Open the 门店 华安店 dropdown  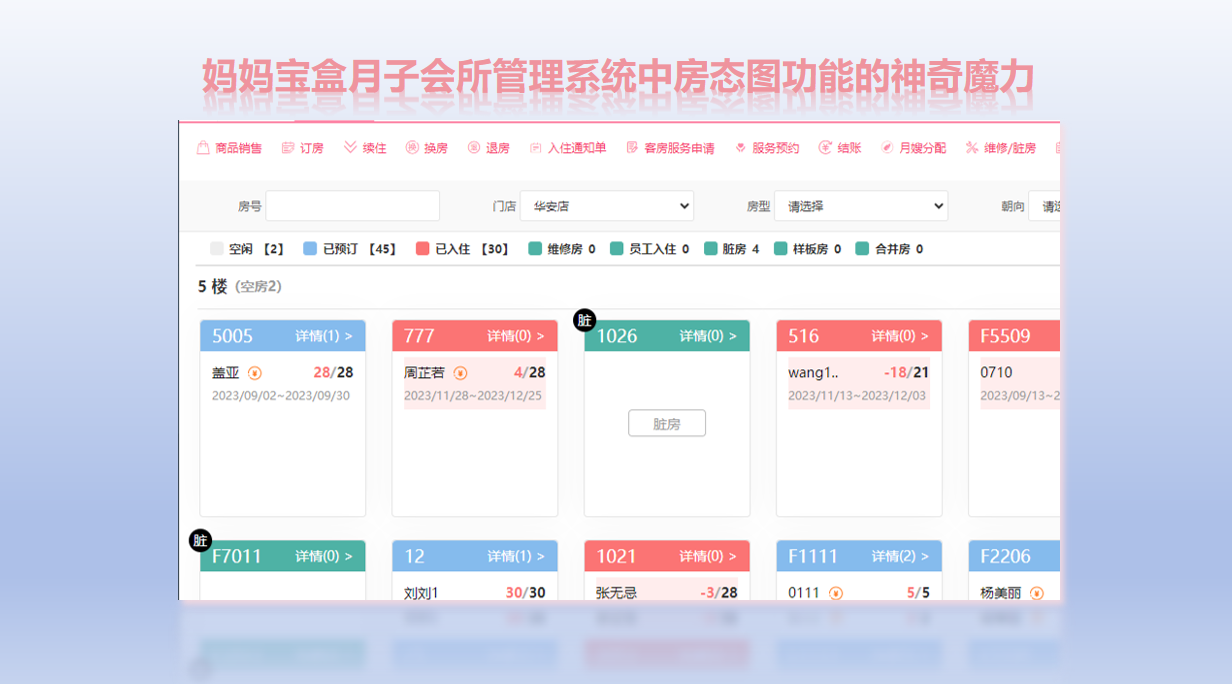[x=607, y=206]
